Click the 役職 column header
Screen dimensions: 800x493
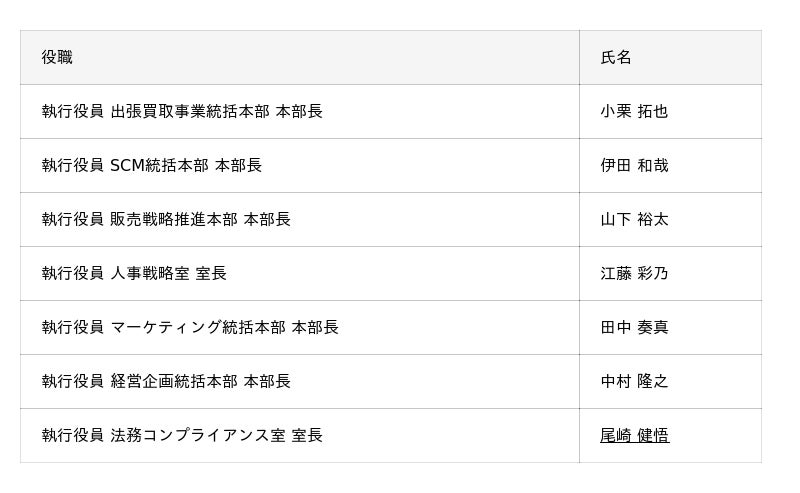coord(57,58)
